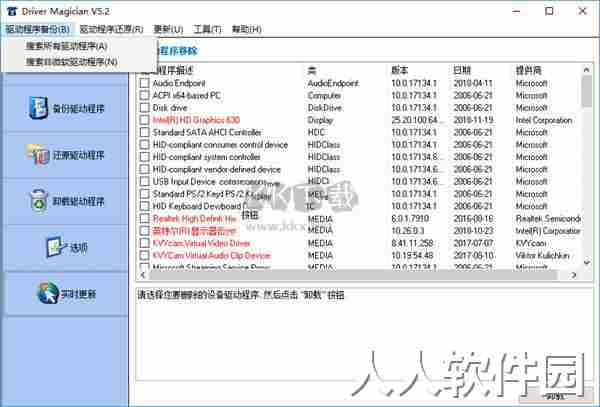Select Standard SATA AHCI Controller row text
The height and width of the screenshot is (407, 600).
click(x=207, y=132)
